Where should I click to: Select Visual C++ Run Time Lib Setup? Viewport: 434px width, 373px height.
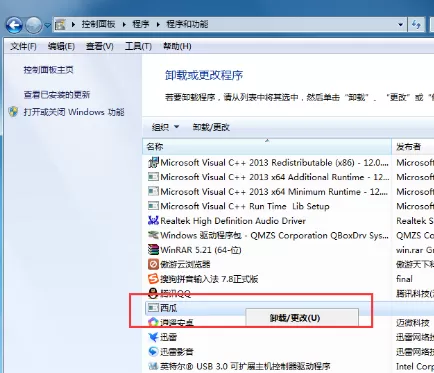(x=245, y=206)
